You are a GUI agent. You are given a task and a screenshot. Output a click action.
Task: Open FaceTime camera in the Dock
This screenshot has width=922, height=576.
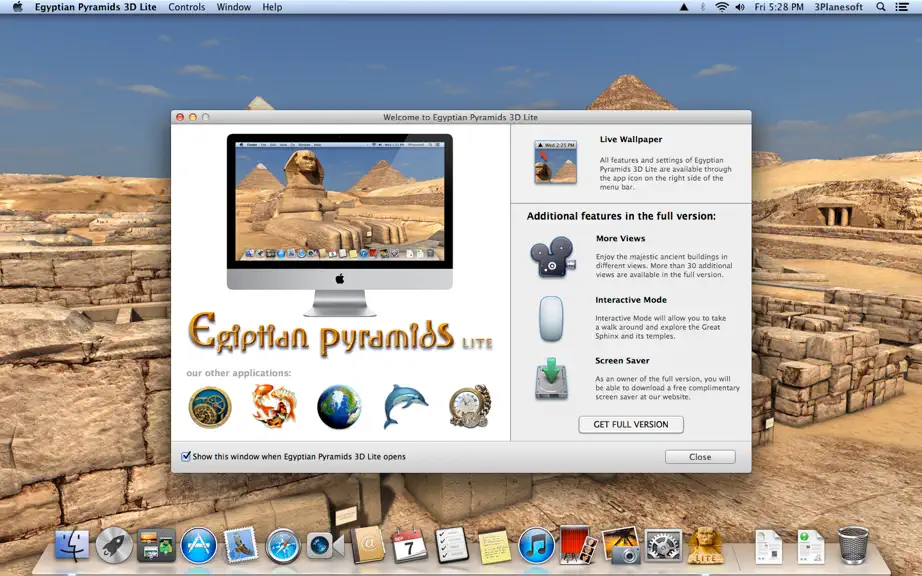coord(325,546)
